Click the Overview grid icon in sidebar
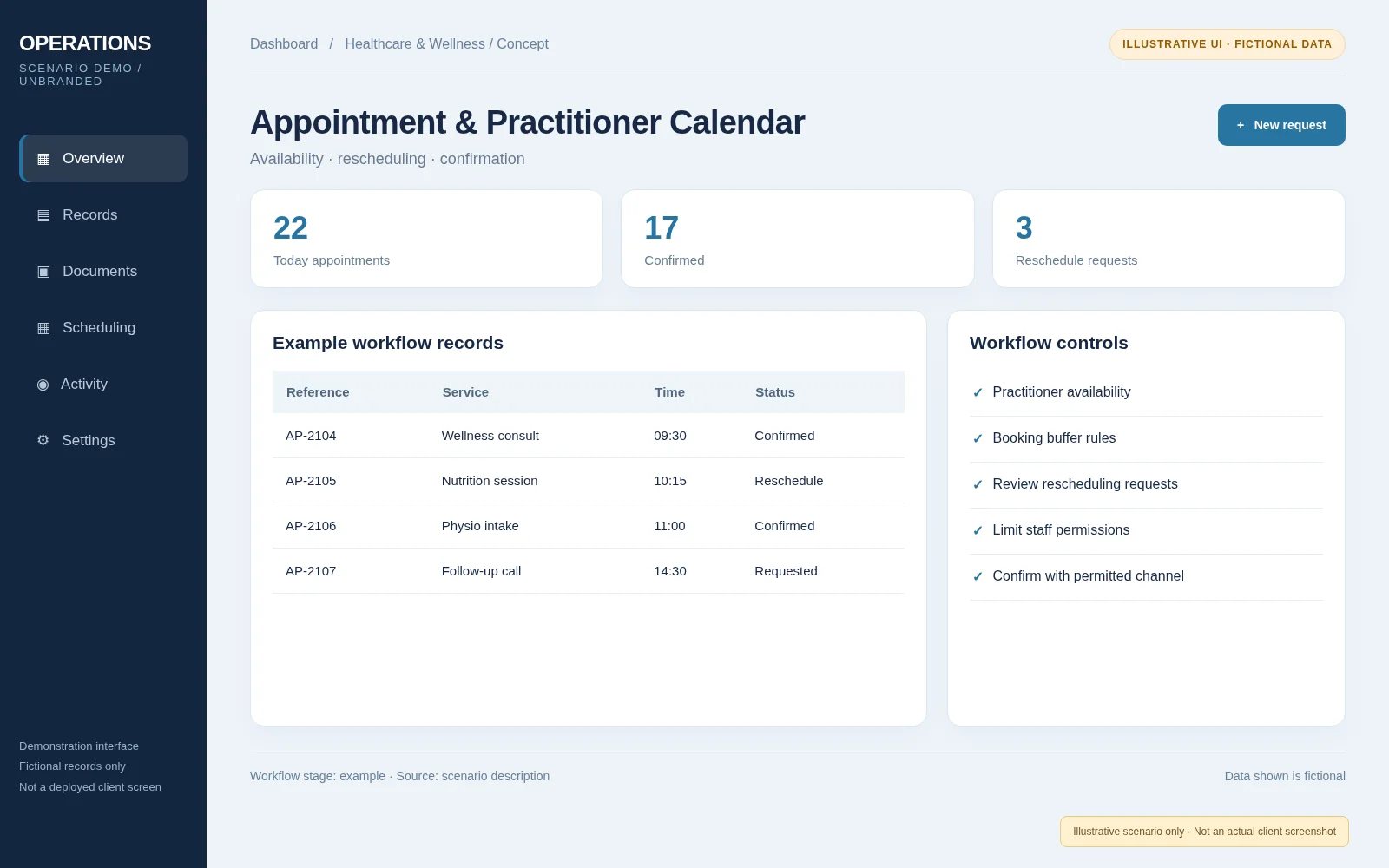 coord(43,159)
